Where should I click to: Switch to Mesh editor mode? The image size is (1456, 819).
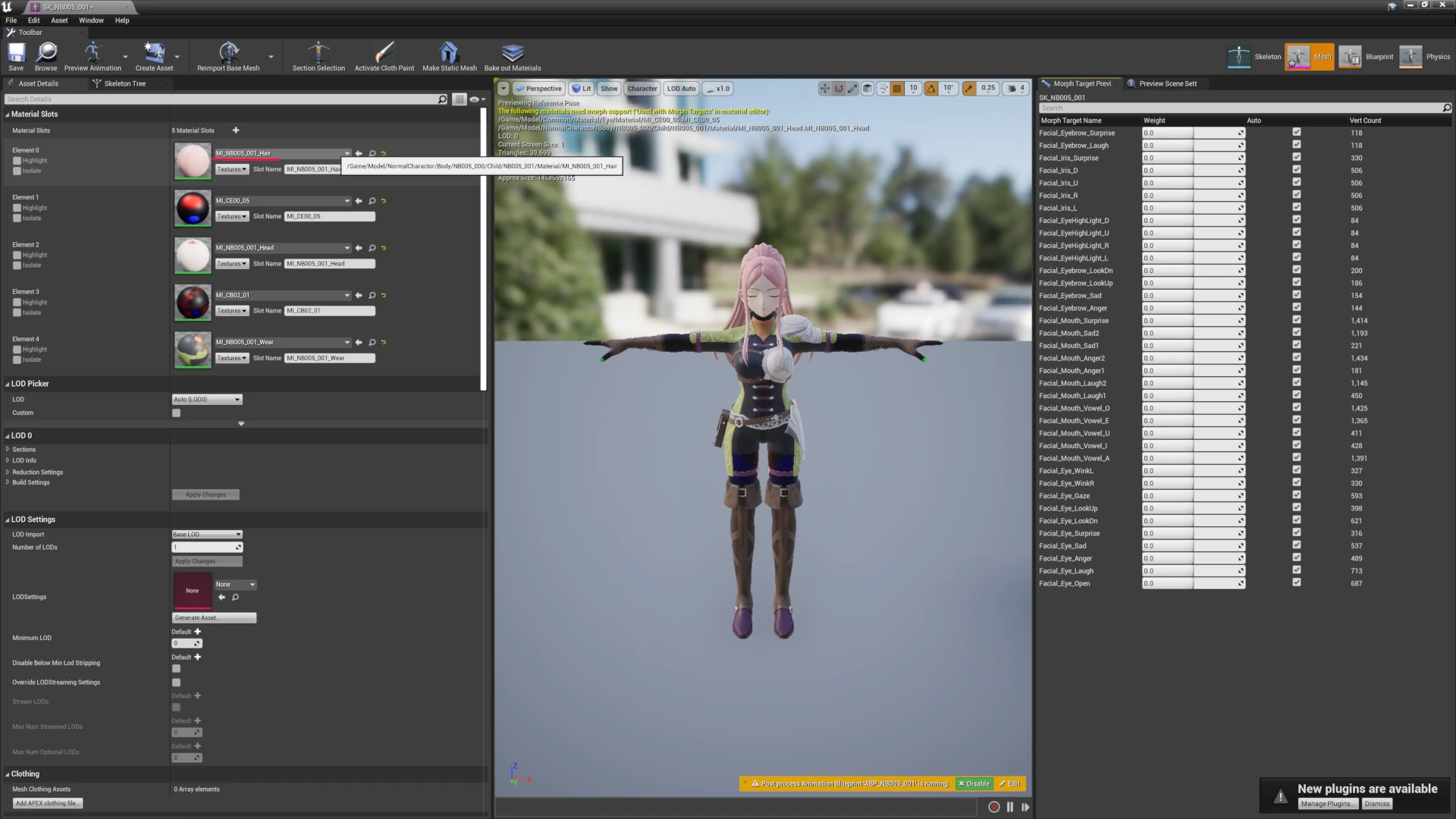coord(1310,57)
